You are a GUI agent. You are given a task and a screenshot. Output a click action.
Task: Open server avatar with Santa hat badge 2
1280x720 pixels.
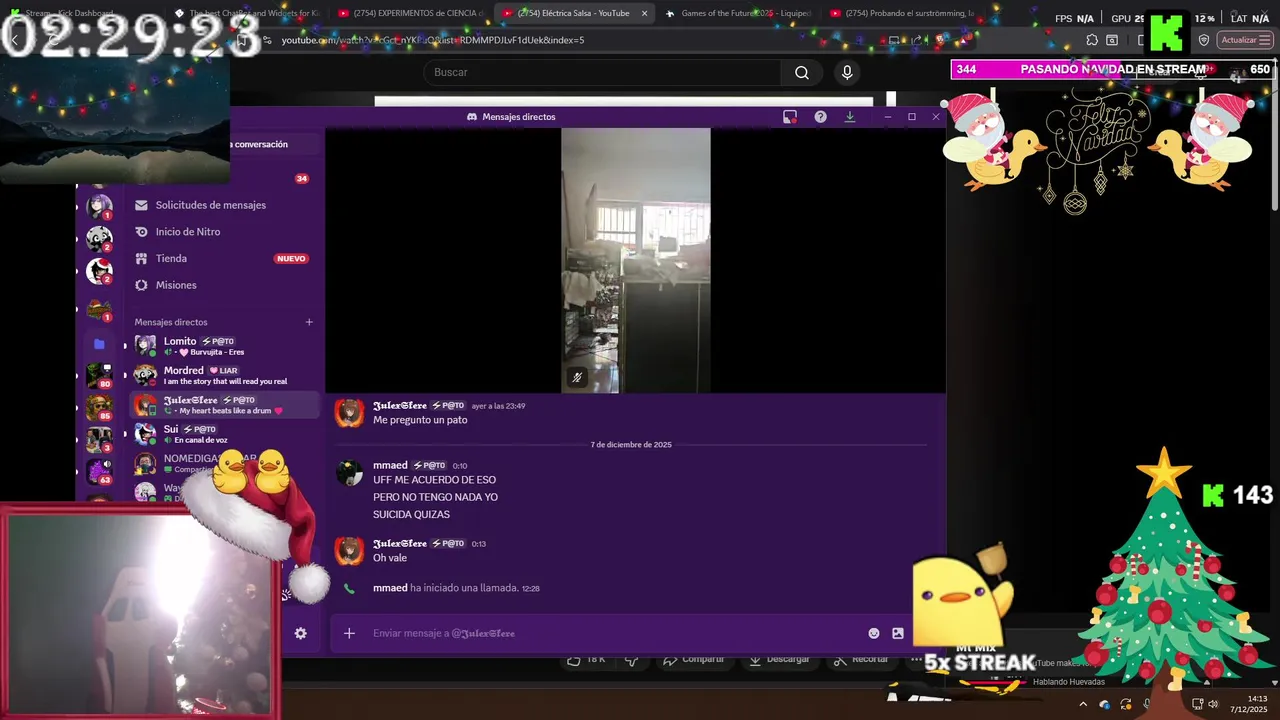(99, 270)
